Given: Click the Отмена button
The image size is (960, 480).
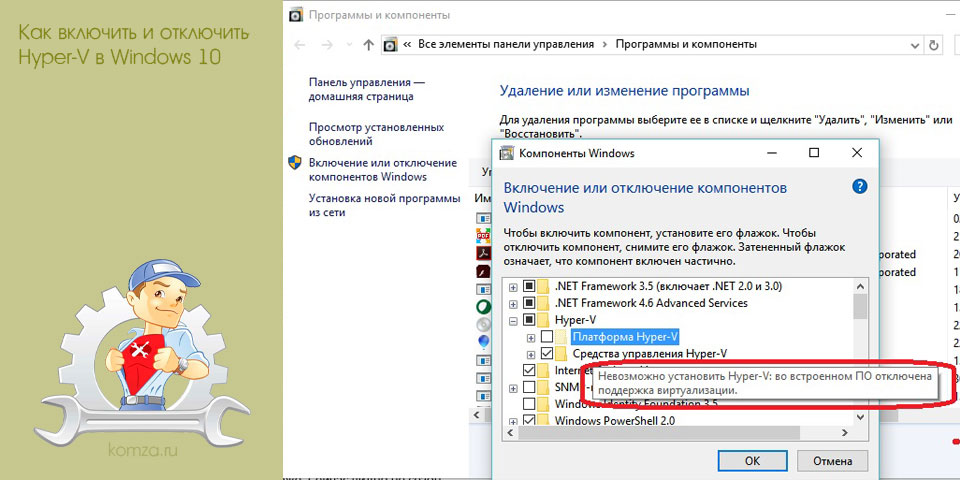Looking at the screenshot, I should coord(833,460).
